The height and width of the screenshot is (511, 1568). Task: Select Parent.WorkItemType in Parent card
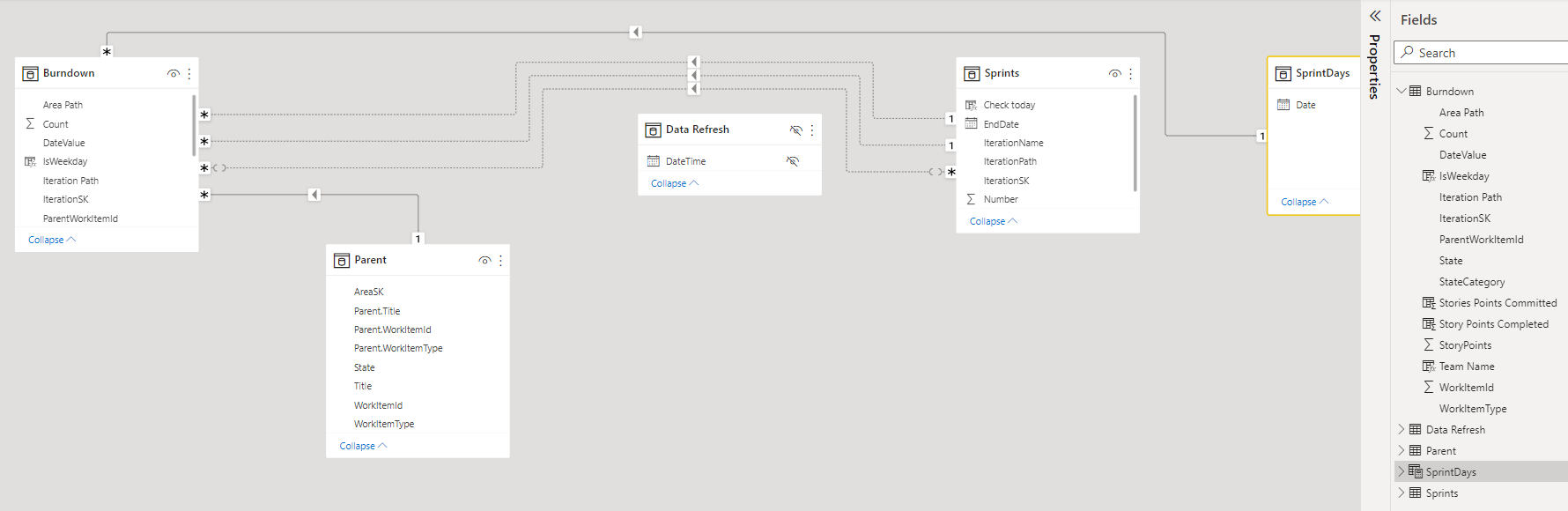tap(398, 348)
